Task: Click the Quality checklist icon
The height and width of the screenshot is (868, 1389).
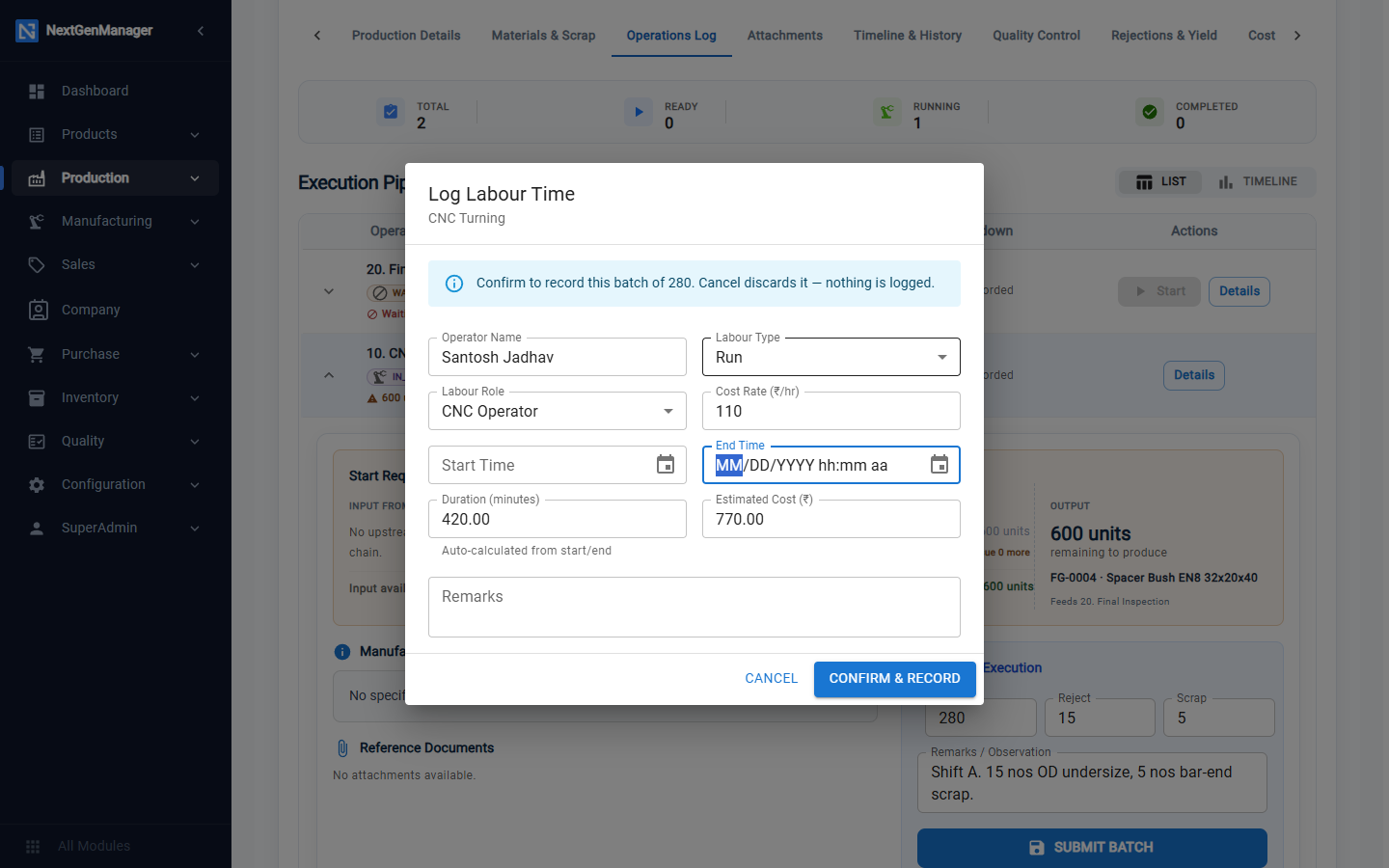Action: click(37, 442)
